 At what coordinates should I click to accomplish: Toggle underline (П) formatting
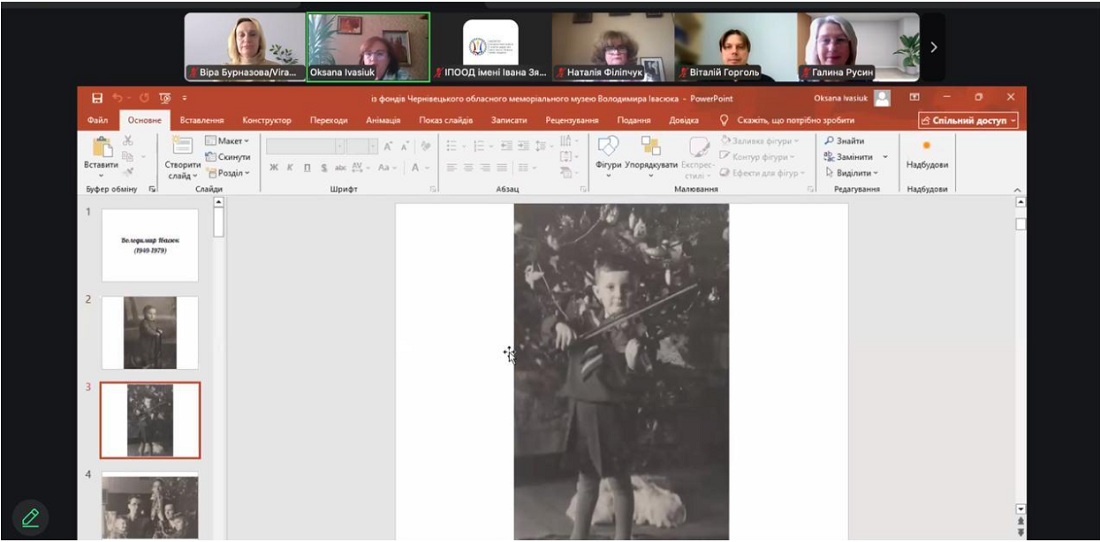point(307,168)
